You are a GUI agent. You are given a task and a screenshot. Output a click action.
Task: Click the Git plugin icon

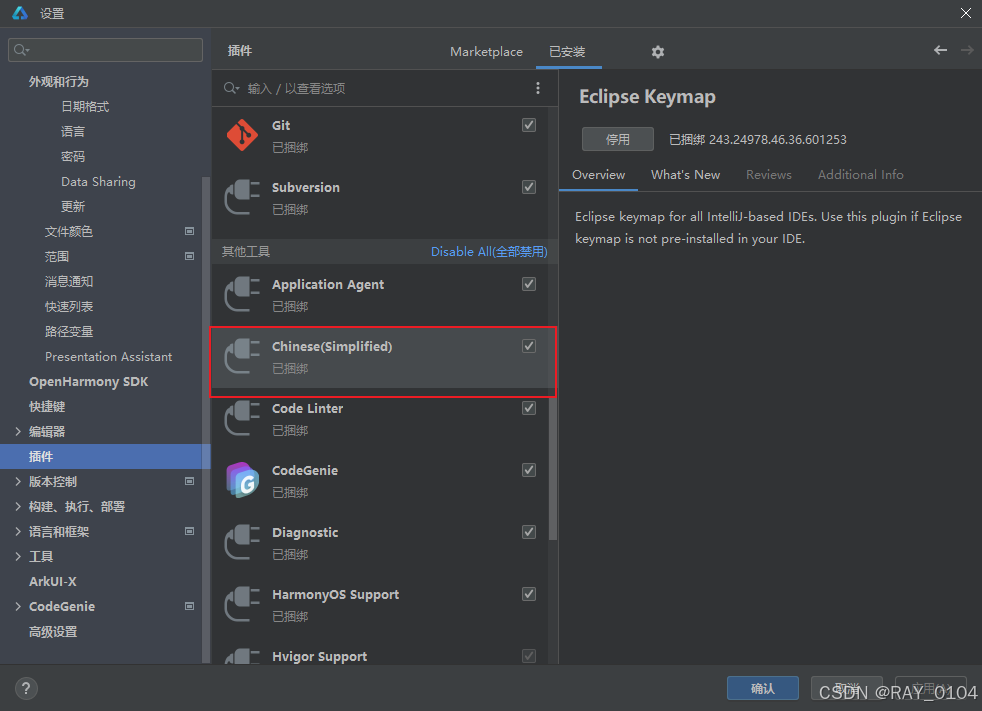242,135
